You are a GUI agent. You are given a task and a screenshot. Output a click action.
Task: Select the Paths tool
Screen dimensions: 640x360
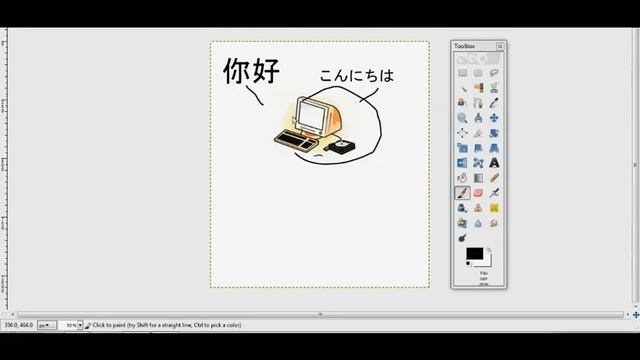pos(478,103)
